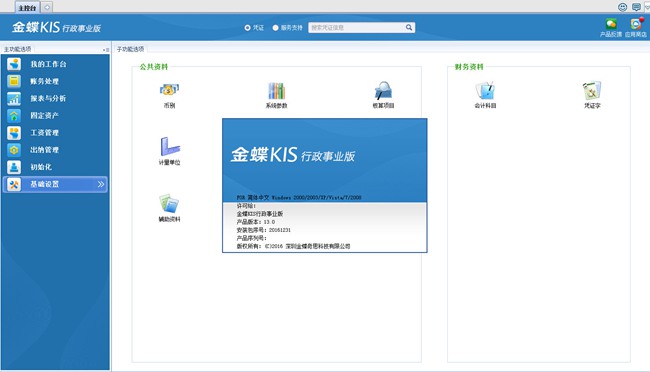Open 工资管理 module
This screenshot has height=372, width=650.
(x=55, y=133)
